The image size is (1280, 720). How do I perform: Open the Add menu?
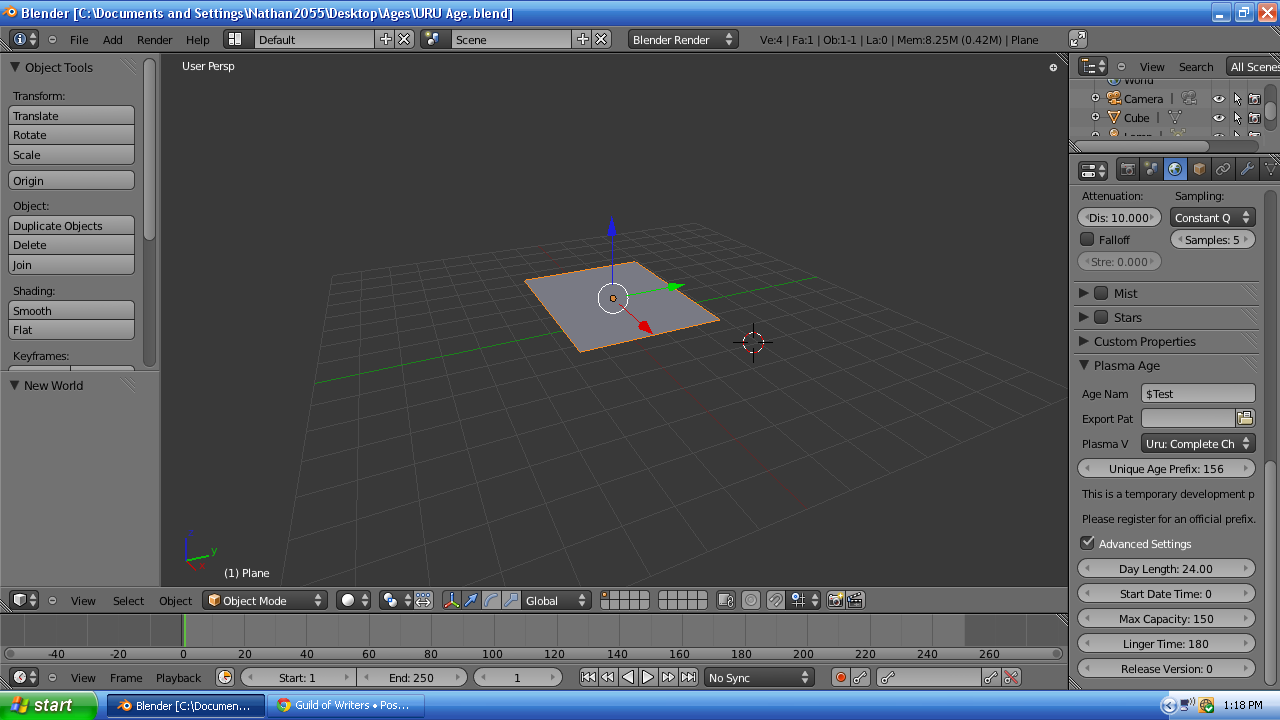[x=113, y=40]
